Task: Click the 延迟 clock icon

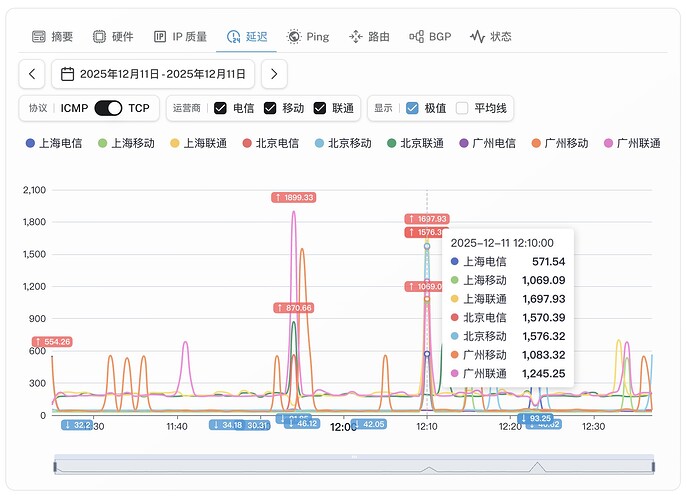Action: point(234,36)
